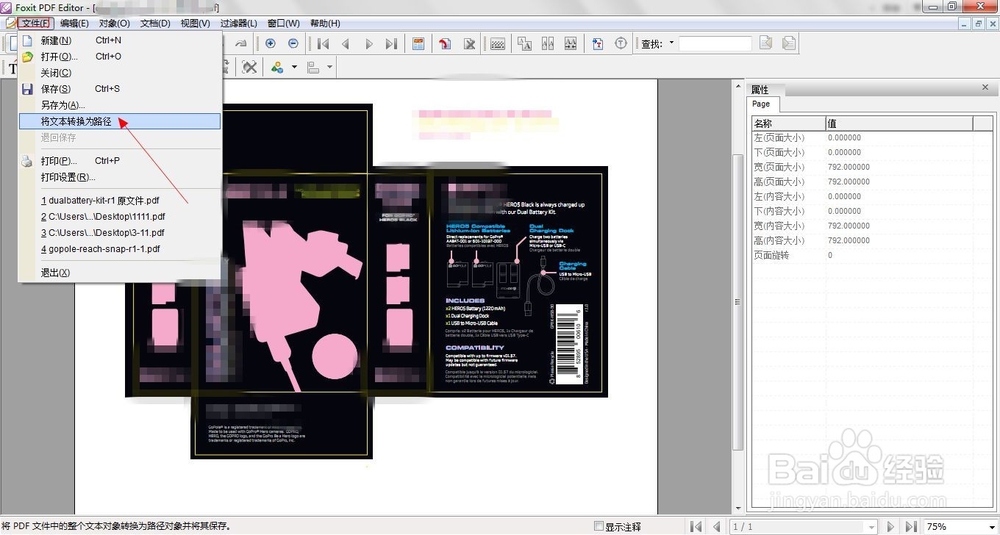Choose 打开(O)... from the file menu
This screenshot has height=535, width=1000.
(120, 57)
